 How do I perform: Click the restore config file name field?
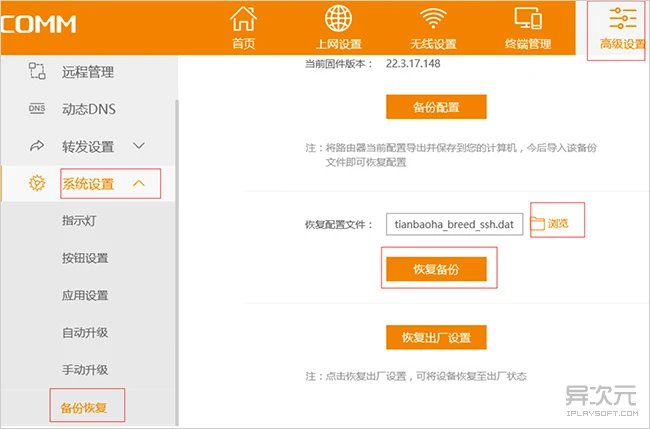[455, 224]
